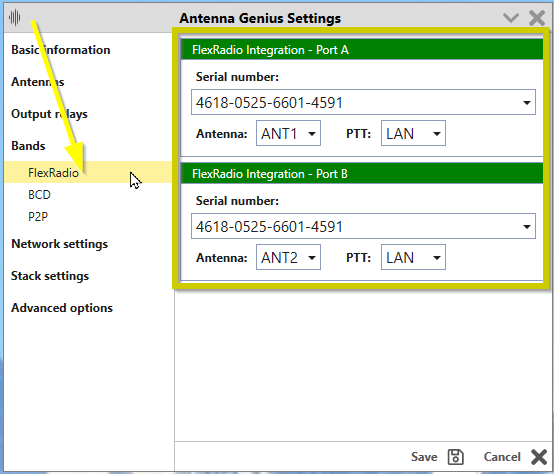Image resolution: width=554 pixels, height=474 pixels.
Task: Expand Port A Antenna ANT1 dropdown
Action: pyautogui.click(x=288, y=133)
